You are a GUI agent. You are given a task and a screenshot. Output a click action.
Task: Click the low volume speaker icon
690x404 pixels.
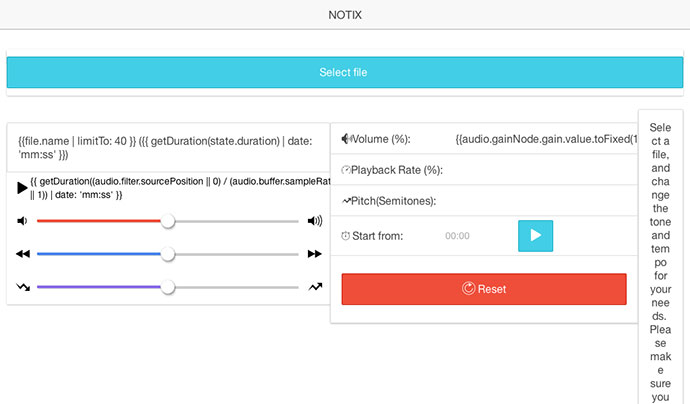(22, 220)
